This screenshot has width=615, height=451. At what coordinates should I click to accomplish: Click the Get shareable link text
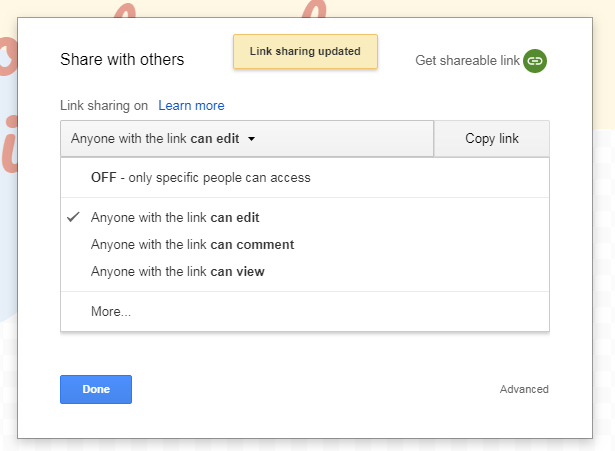(467, 60)
